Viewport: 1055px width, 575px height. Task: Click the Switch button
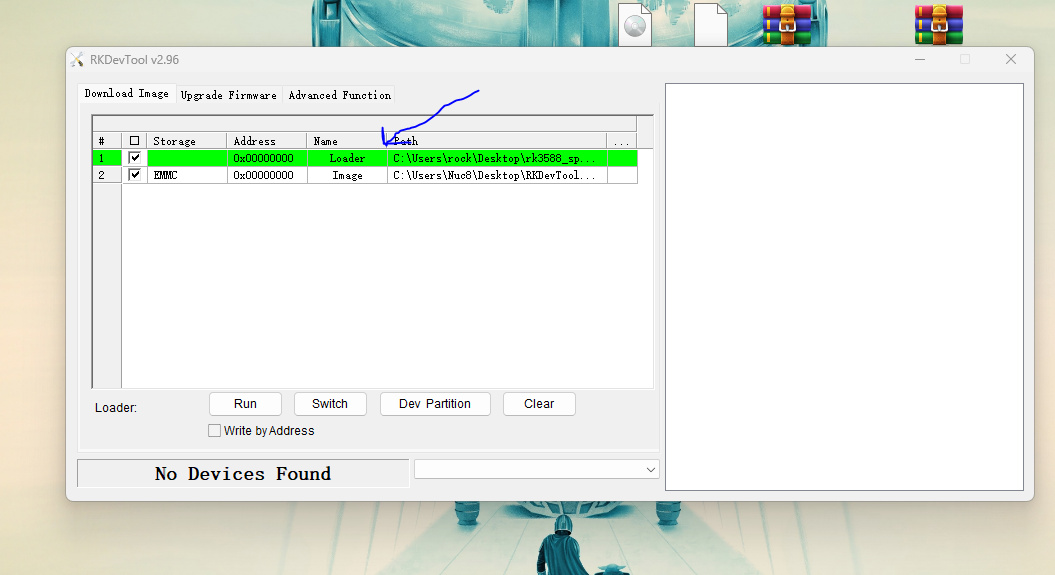(330, 404)
